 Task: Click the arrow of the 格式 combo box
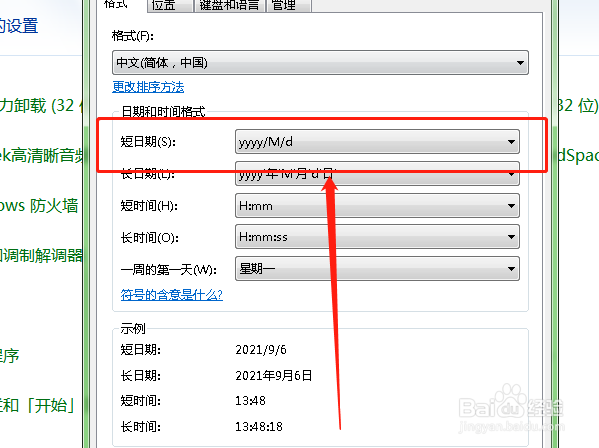point(520,63)
